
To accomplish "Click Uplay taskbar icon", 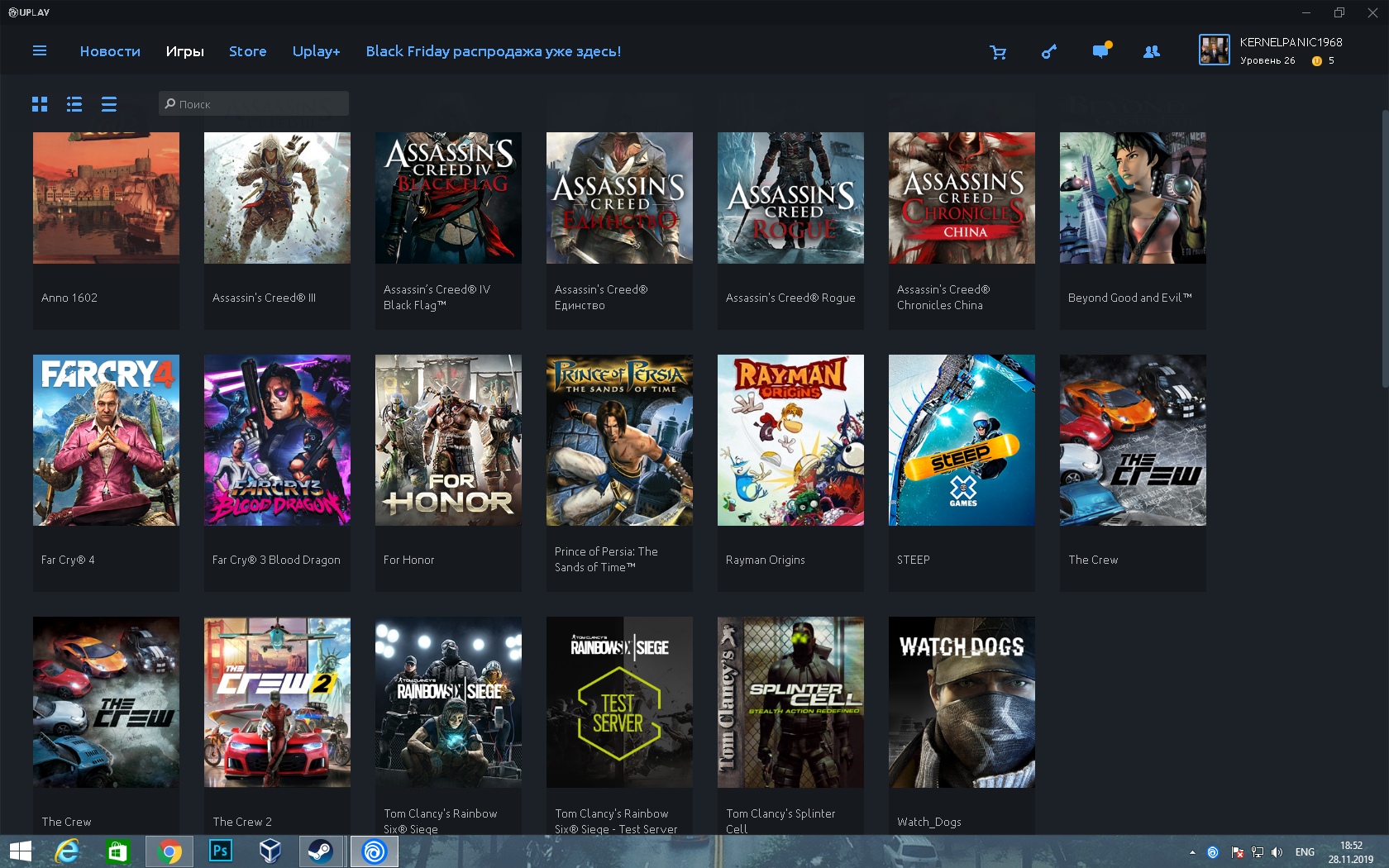I will click(x=374, y=851).
